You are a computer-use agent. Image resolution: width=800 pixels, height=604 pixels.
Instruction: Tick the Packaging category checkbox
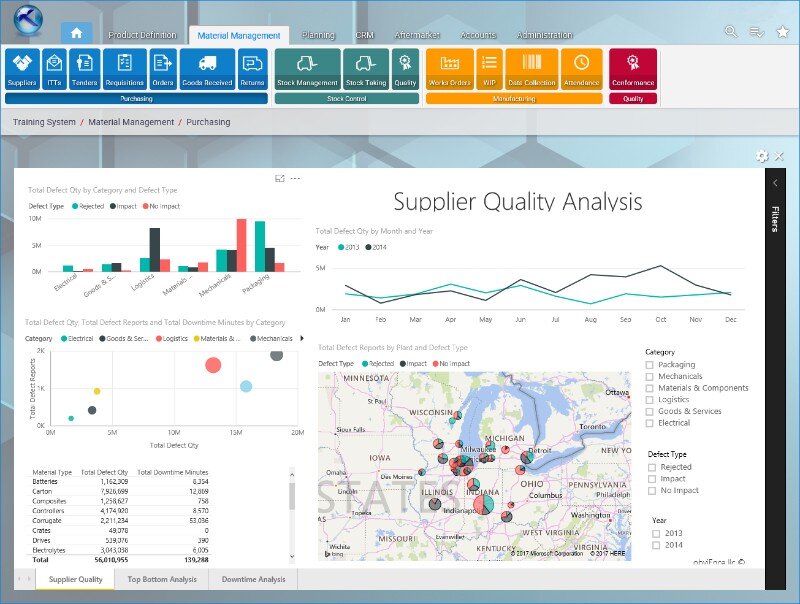[x=650, y=365]
